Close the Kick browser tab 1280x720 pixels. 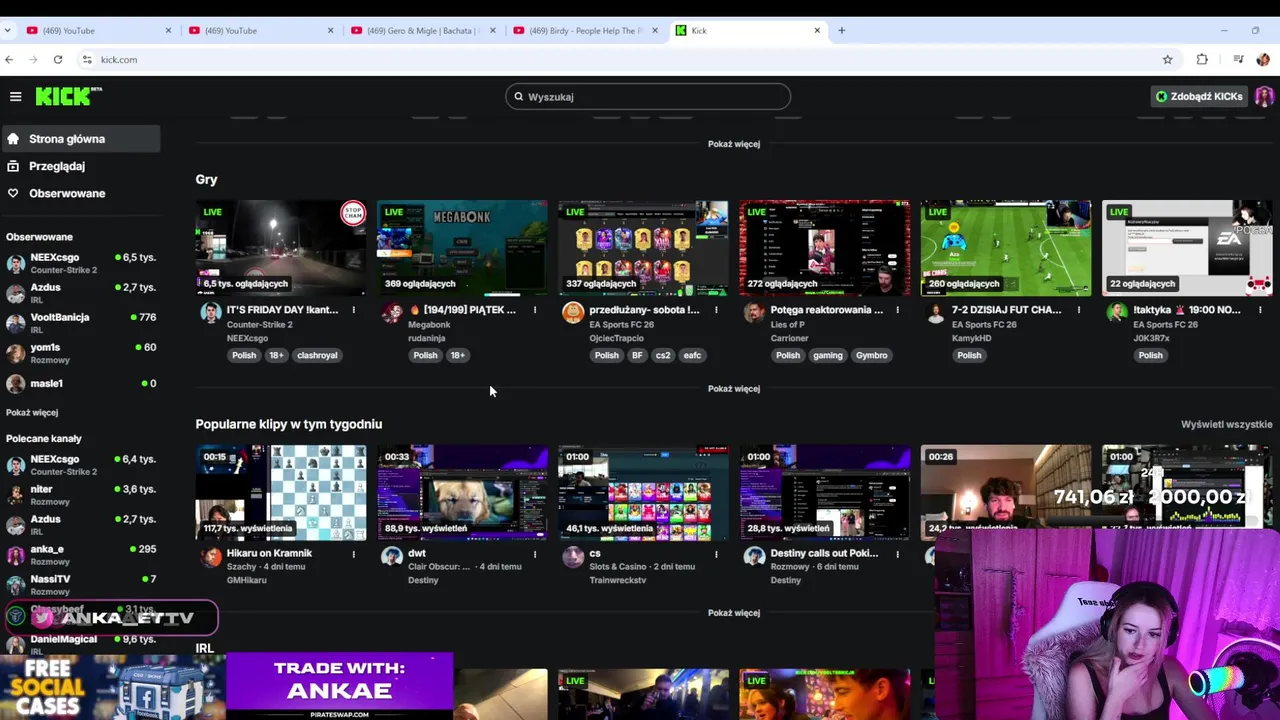(817, 30)
